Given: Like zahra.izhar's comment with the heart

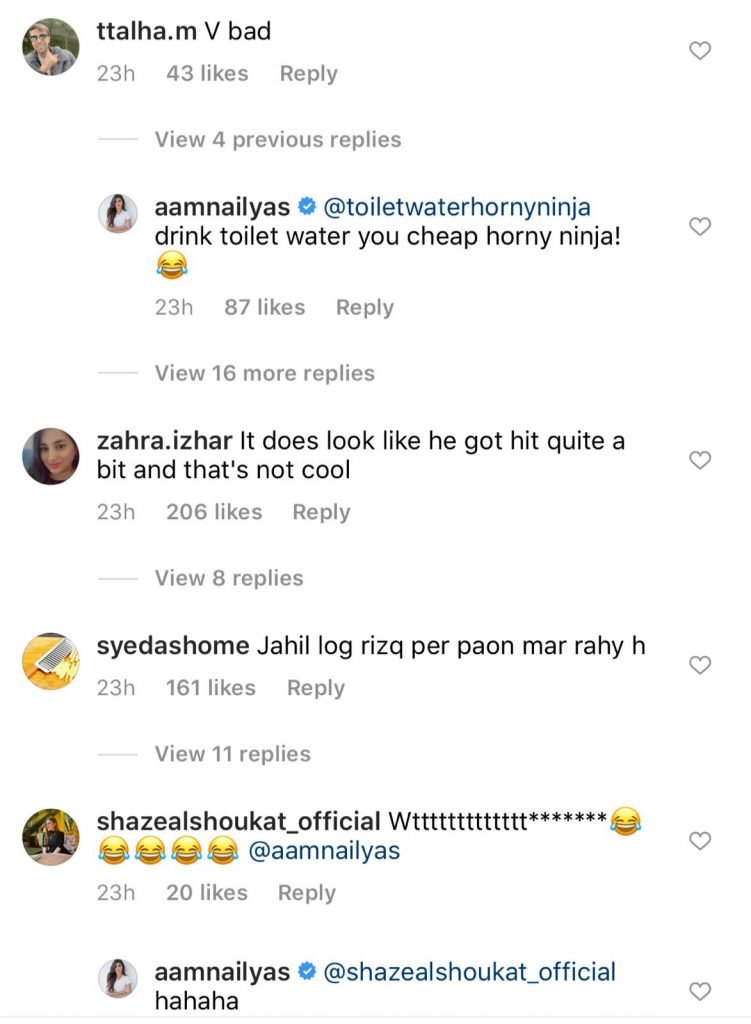Looking at the screenshot, I should coord(701,460).
